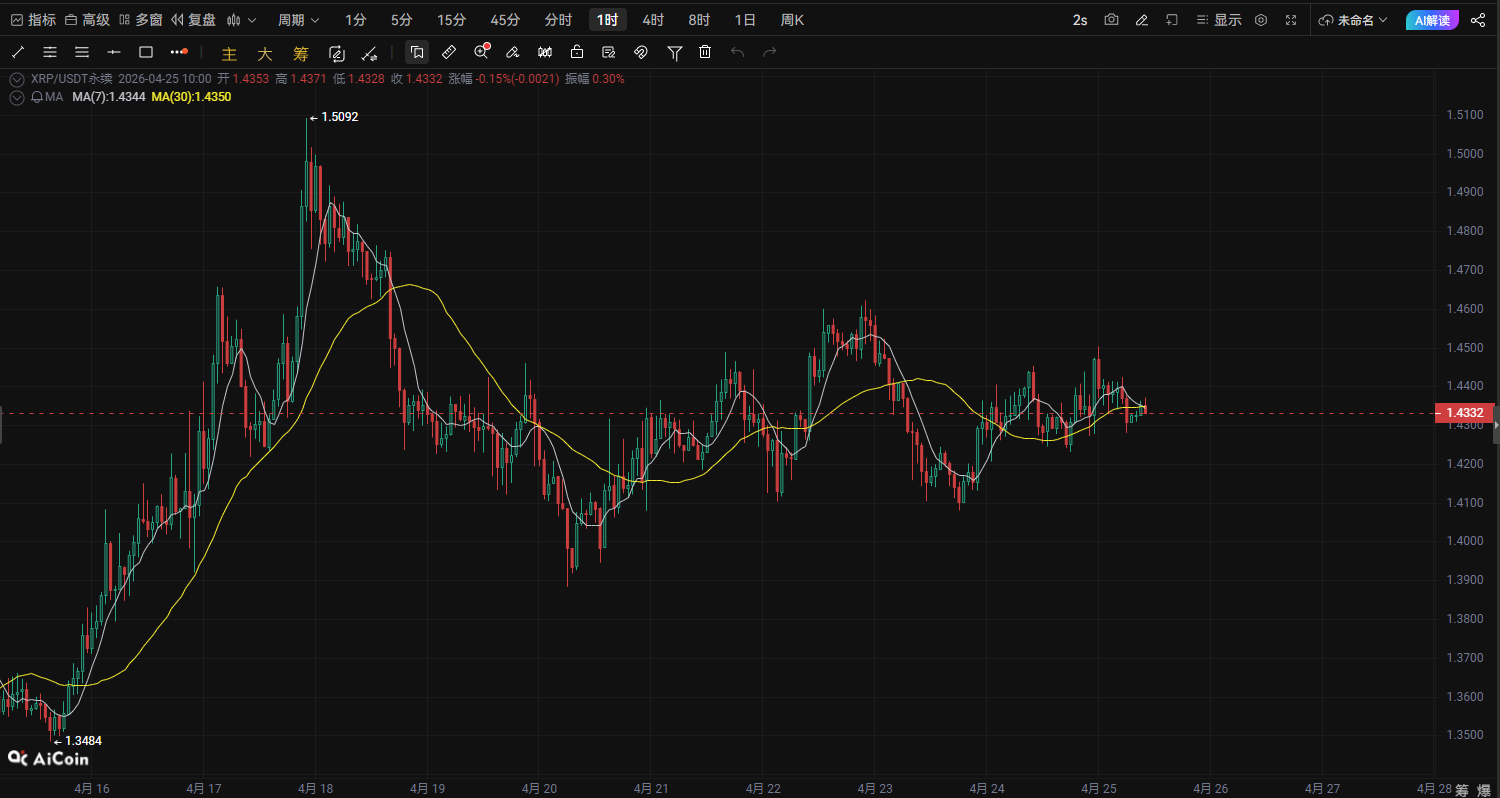Switch to the 8时 timeframe
Screen dimensions: 1500x798
[x=699, y=20]
